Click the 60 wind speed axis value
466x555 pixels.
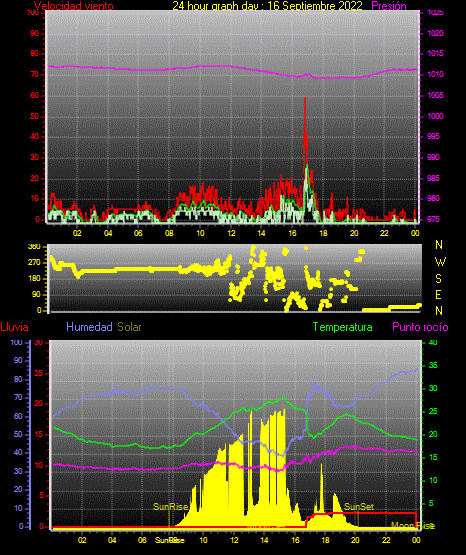click(x=35, y=96)
